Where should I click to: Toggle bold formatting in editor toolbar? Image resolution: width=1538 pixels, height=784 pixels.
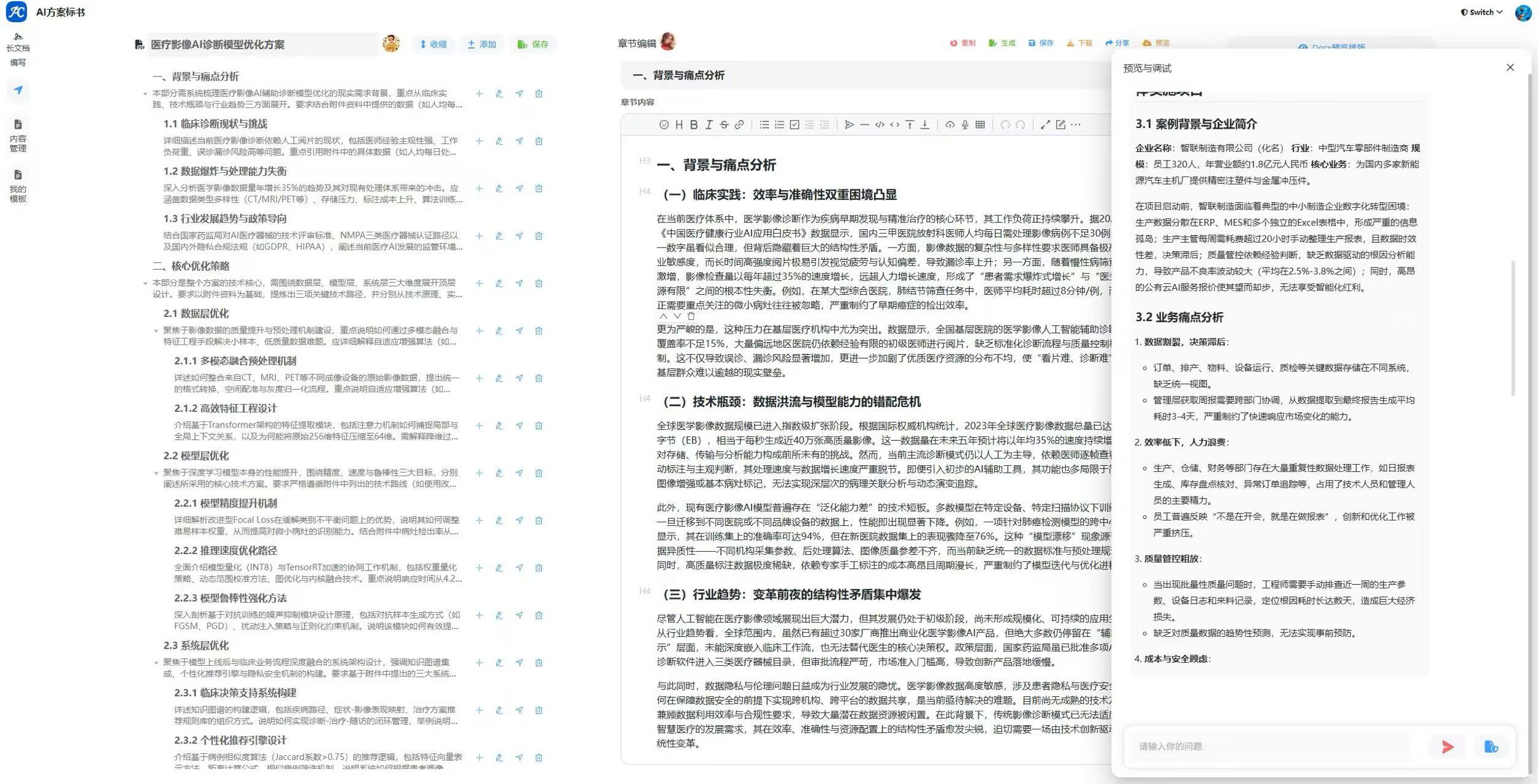694,124
